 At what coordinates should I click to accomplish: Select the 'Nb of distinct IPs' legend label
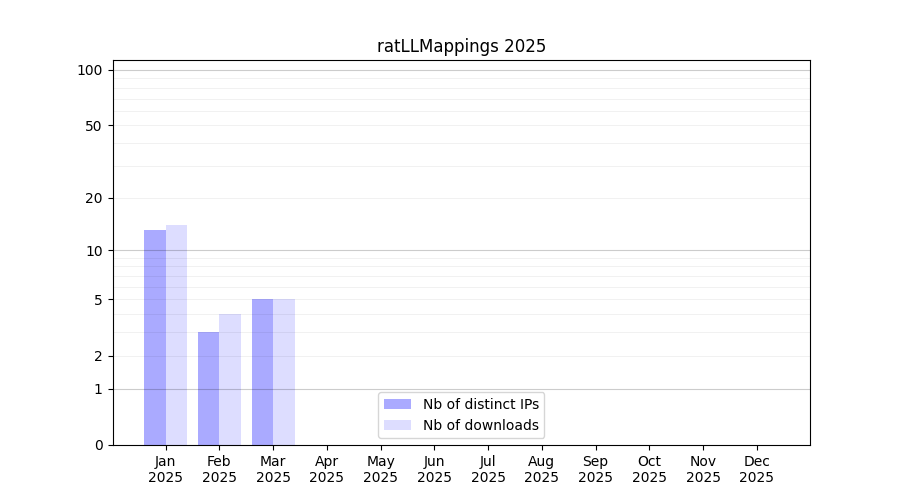481,404
